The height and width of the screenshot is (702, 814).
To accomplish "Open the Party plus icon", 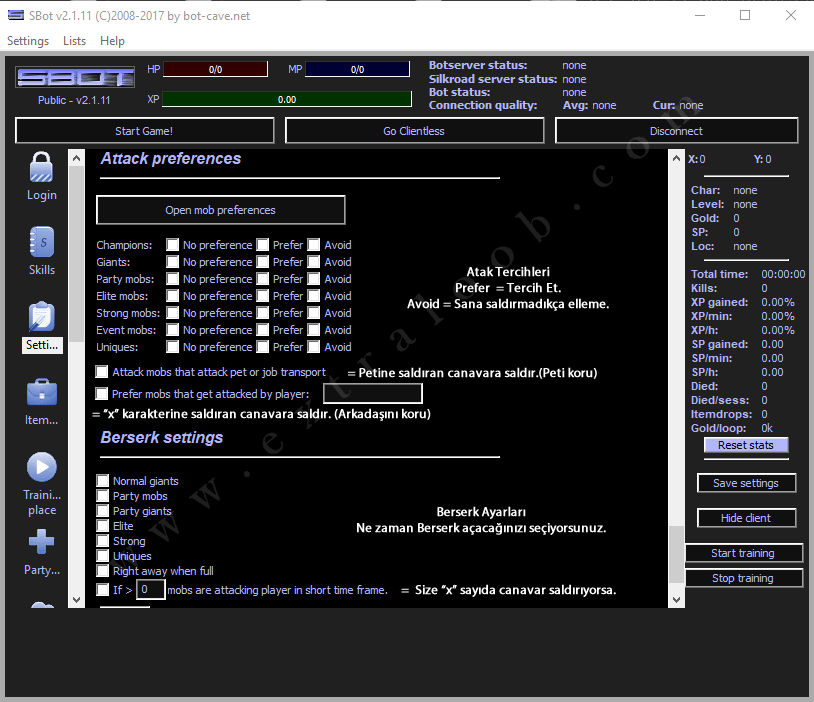I will (x=42, y=542).
